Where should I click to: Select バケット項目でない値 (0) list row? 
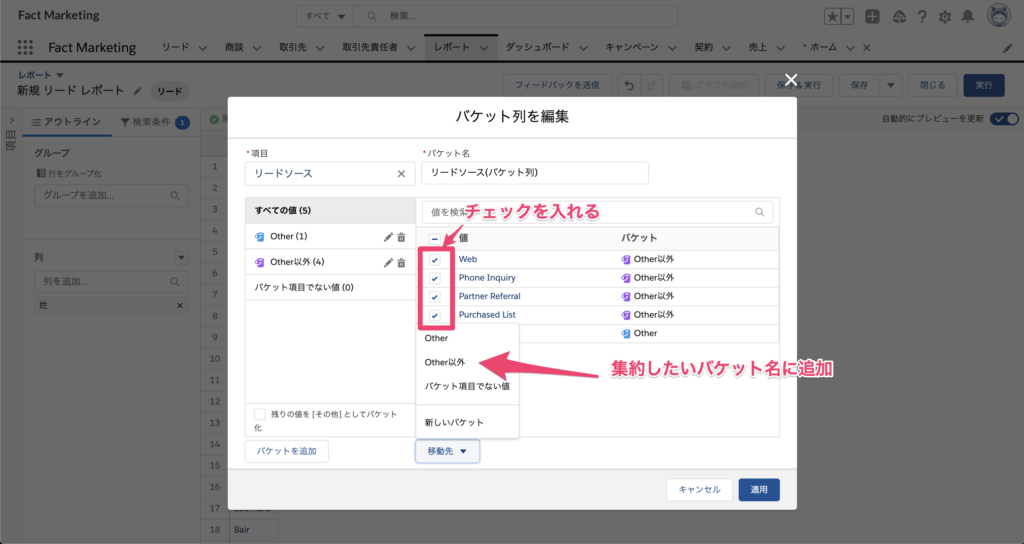[x=330, y=287]
